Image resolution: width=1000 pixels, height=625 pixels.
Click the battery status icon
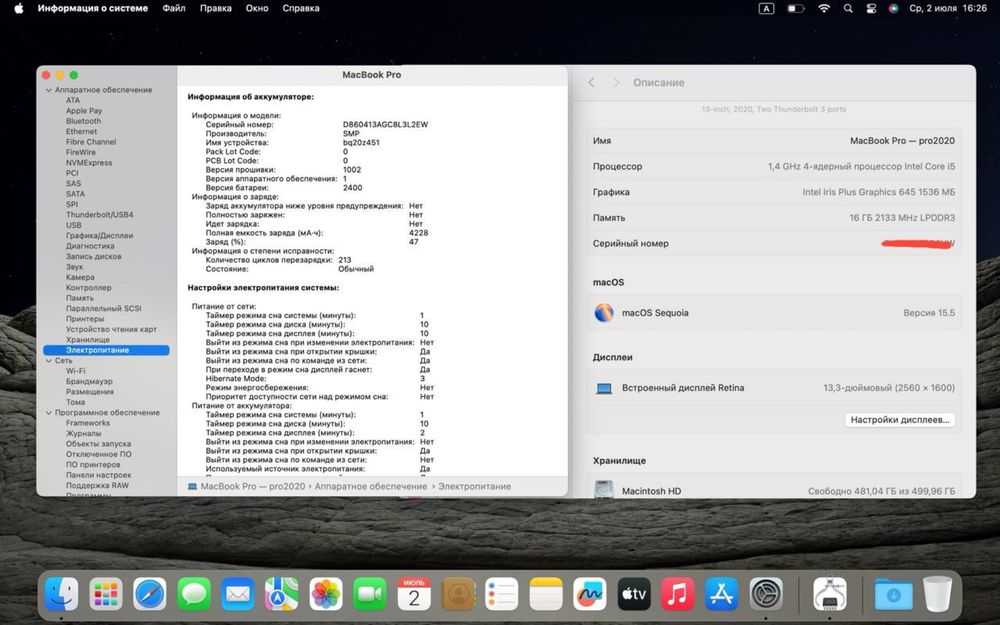(795, 8)
